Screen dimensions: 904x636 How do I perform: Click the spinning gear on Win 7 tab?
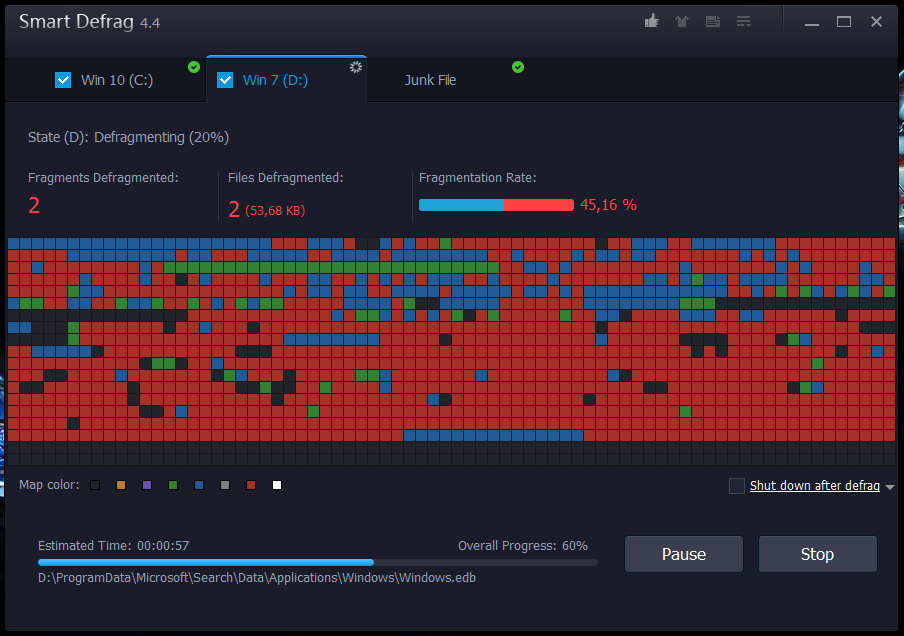tap(355, 67)
